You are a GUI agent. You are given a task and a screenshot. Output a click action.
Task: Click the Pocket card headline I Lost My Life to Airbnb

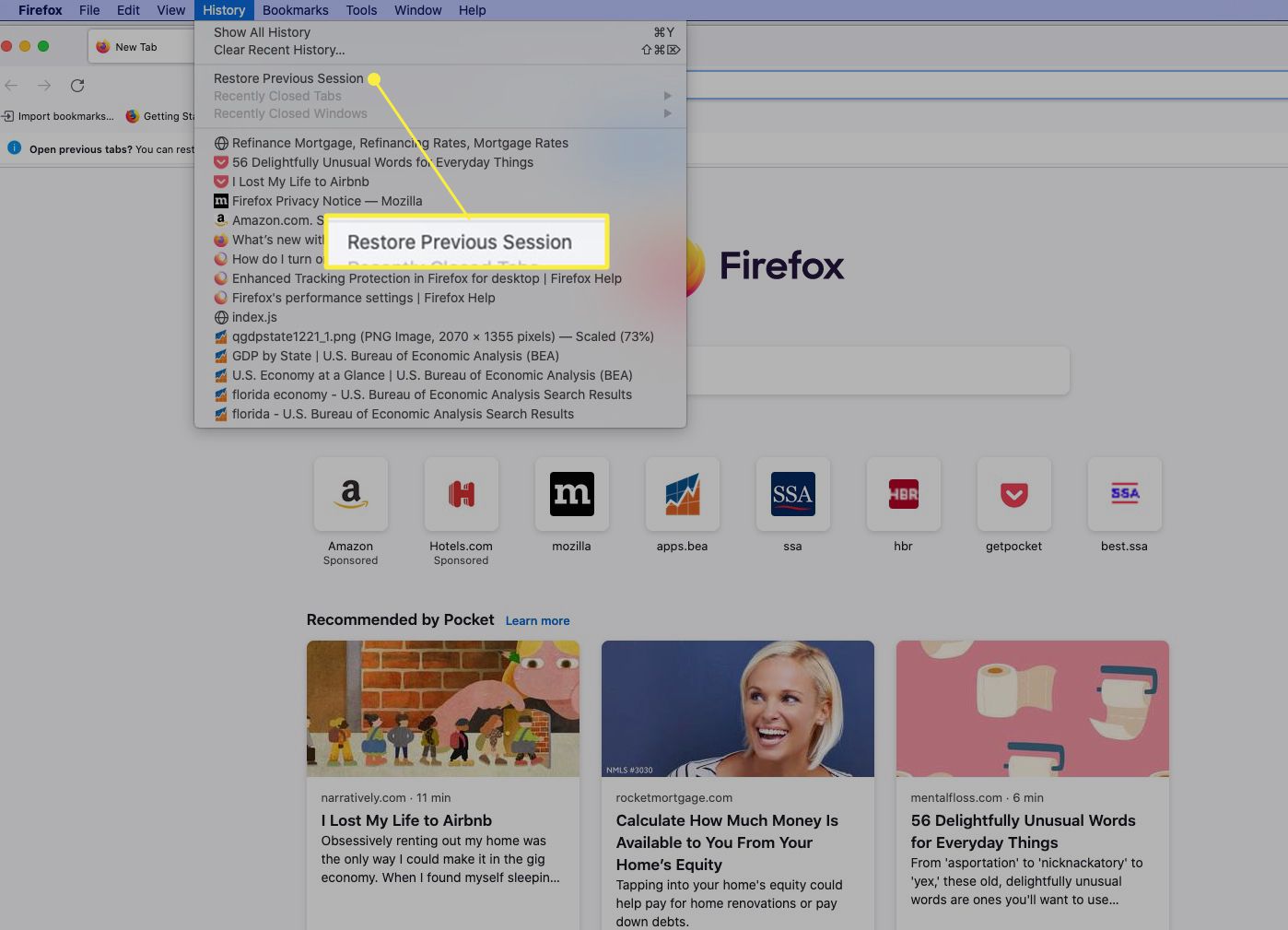[x=406, y=820]
